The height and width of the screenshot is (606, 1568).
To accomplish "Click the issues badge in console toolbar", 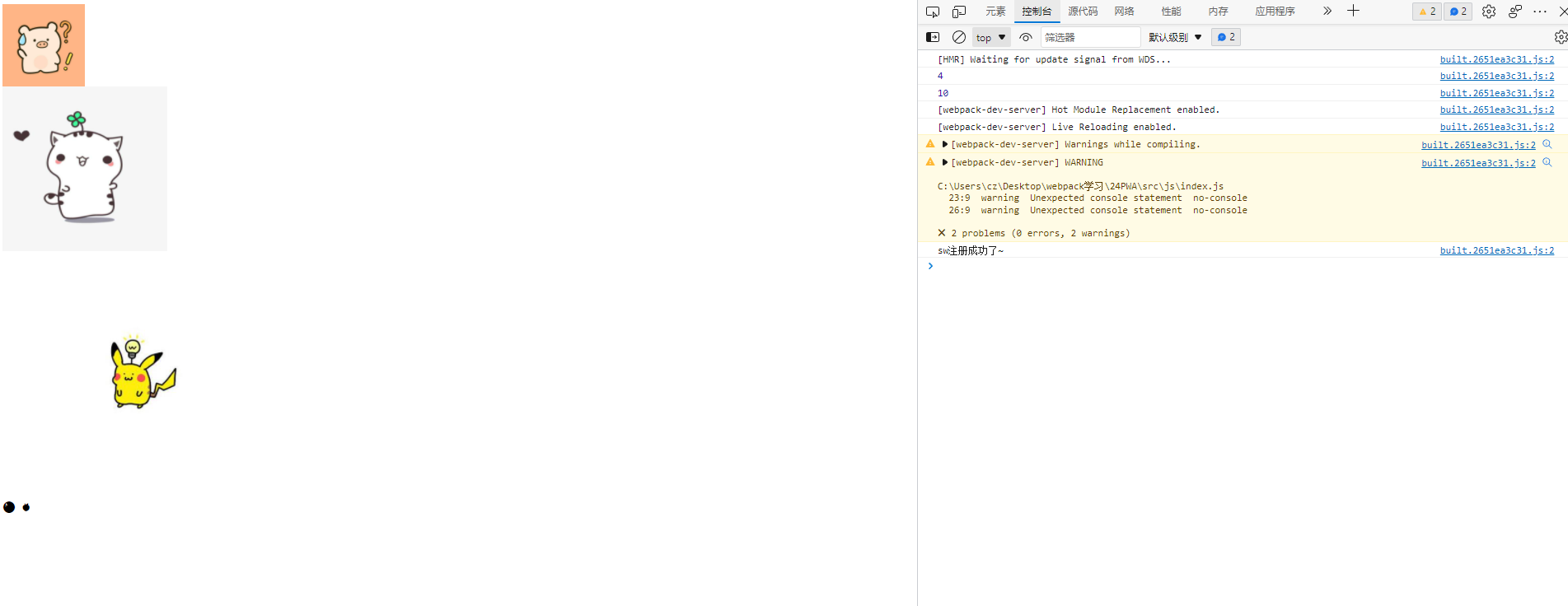I will (x=1226, y=37).
